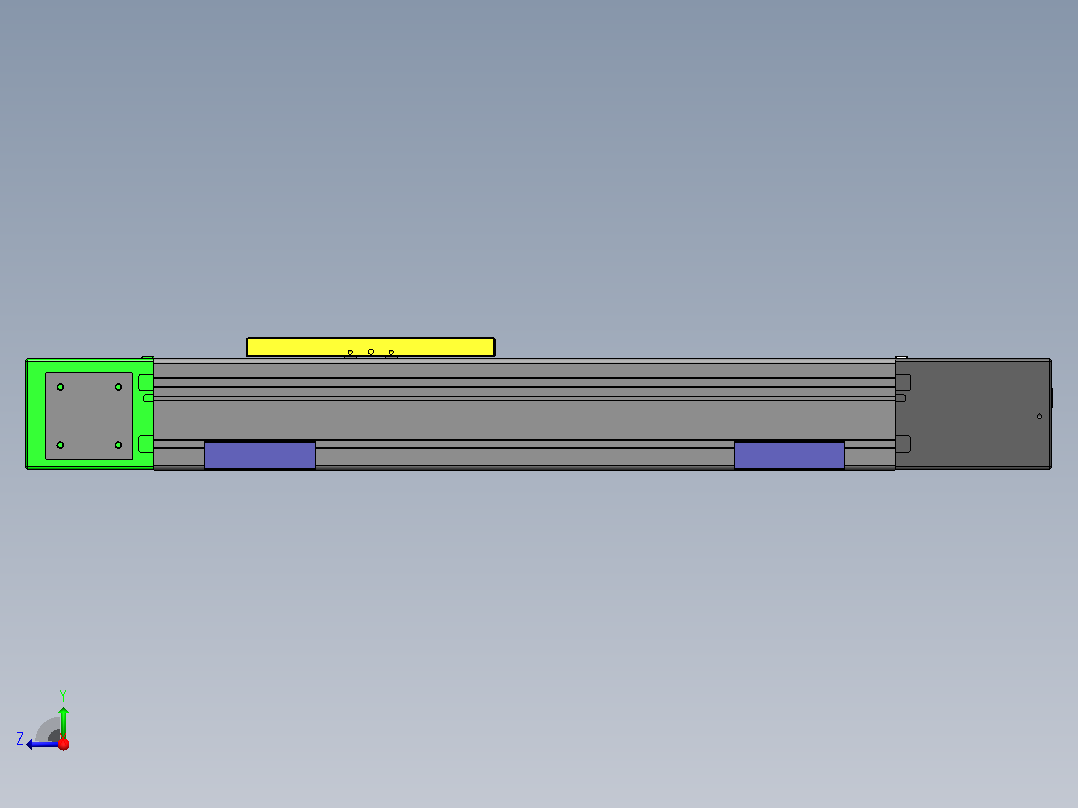This screenshot has width=1078, height=808.
Task: Select the yellow carriage plate on the rail
Action: 371,347
